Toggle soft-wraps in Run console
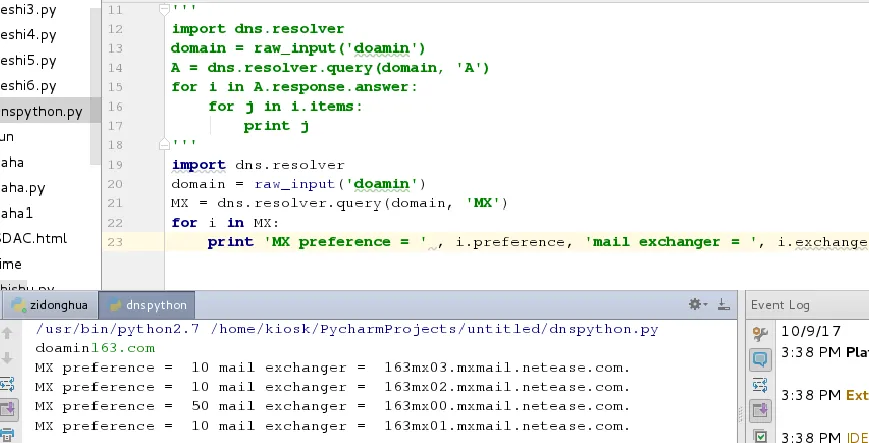Viewport: 869px width, 443px height. pos(7,383)
